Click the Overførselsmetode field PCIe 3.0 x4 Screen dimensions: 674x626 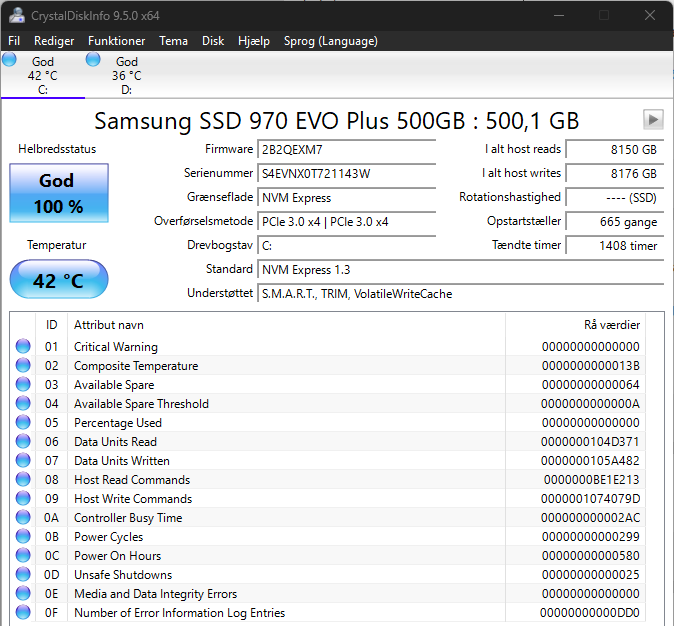pos(346,222)
